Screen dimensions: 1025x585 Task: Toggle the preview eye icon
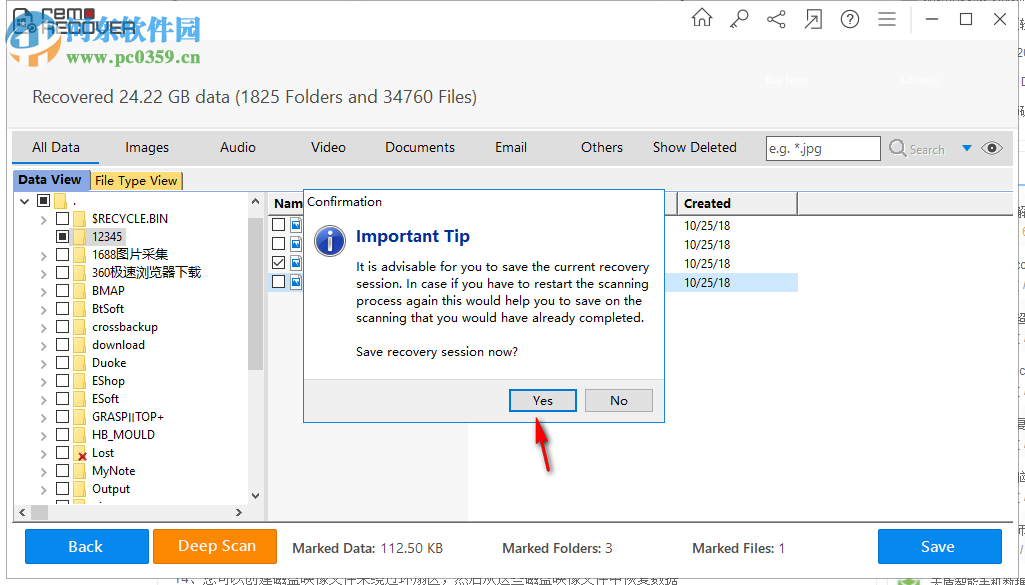coord(992,148)
